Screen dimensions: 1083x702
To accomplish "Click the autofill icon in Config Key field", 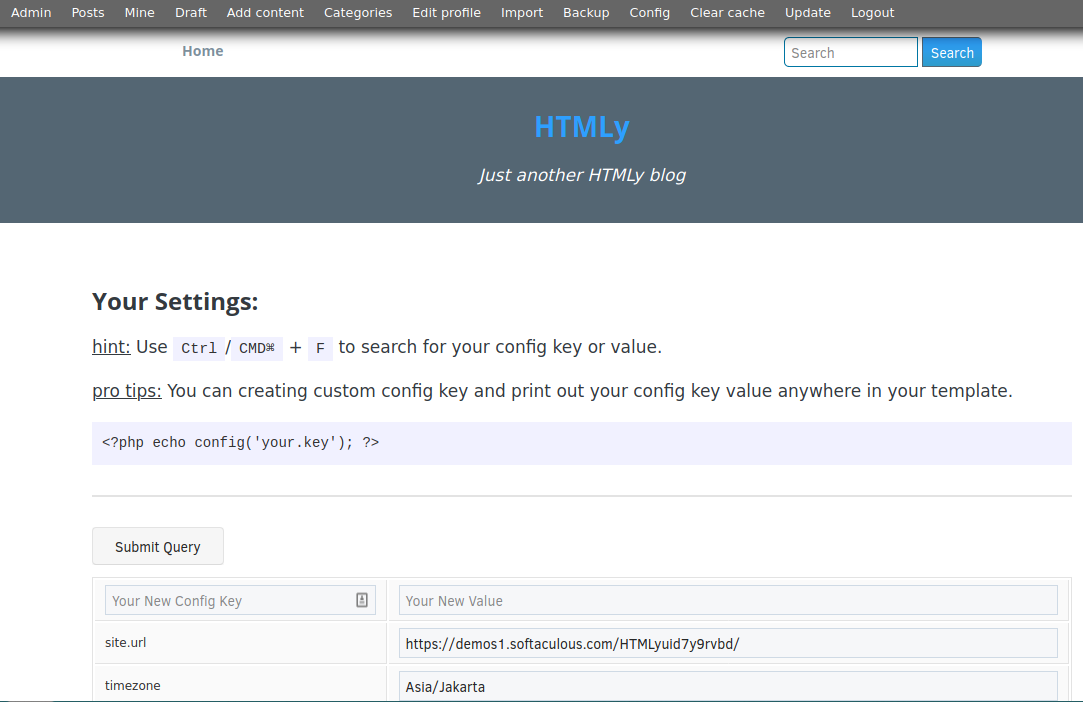I will click(x=362, y=600).
